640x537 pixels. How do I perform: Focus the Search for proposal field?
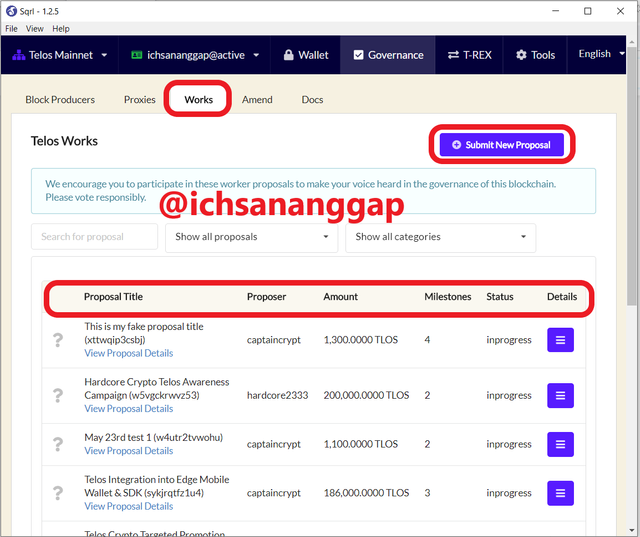tap(94, 237)
